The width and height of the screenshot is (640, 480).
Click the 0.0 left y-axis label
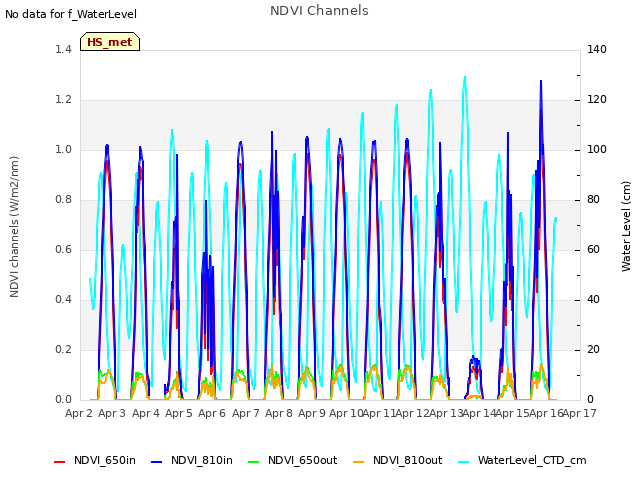[63, 400]
